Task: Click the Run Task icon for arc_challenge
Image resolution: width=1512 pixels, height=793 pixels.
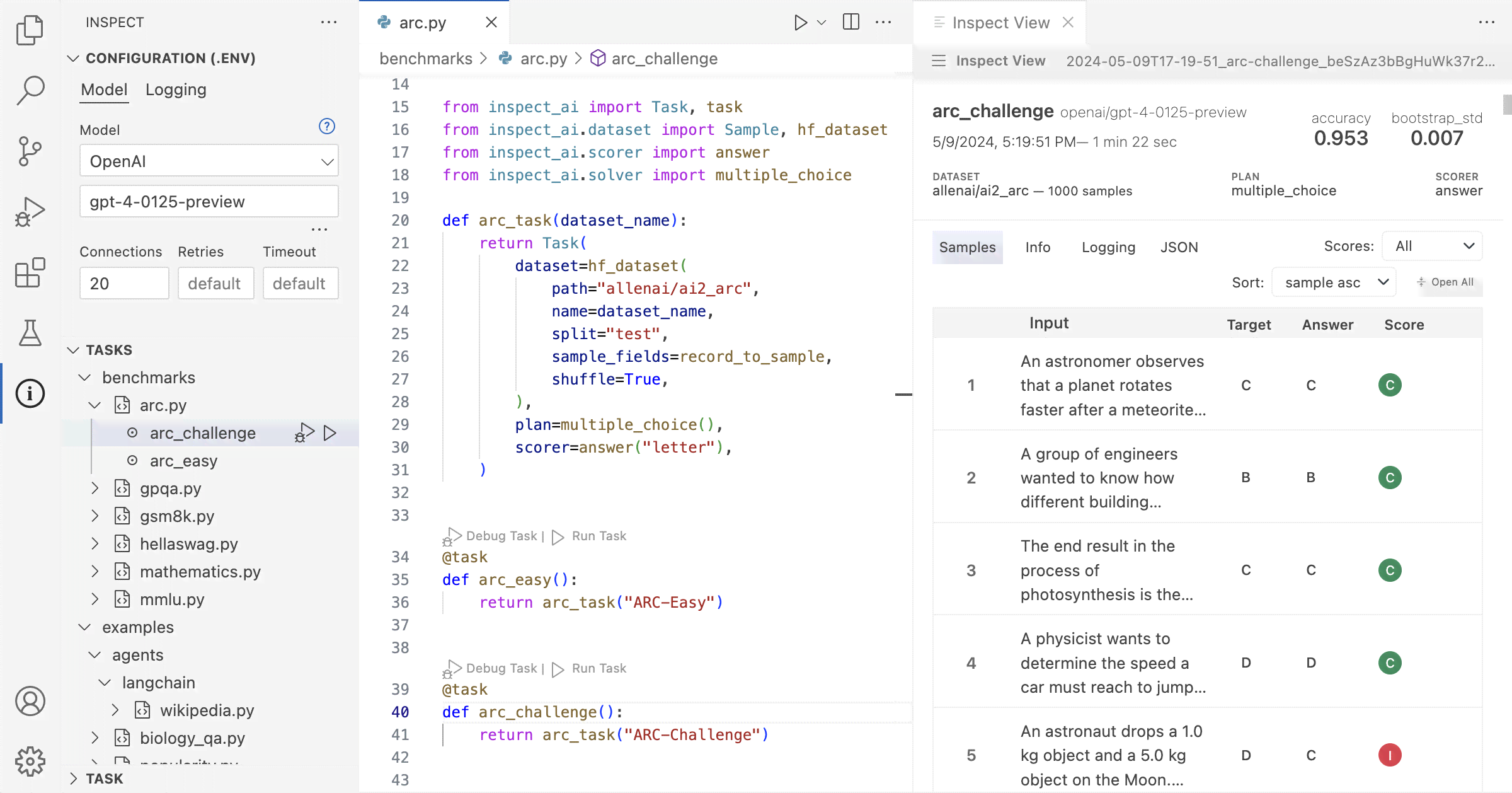Action: [x=330, y=432]
